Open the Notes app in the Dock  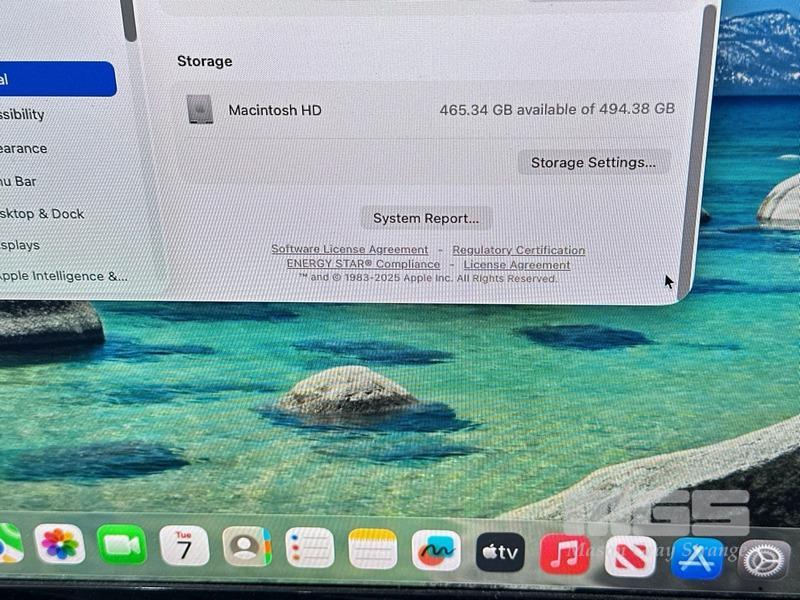373,549
